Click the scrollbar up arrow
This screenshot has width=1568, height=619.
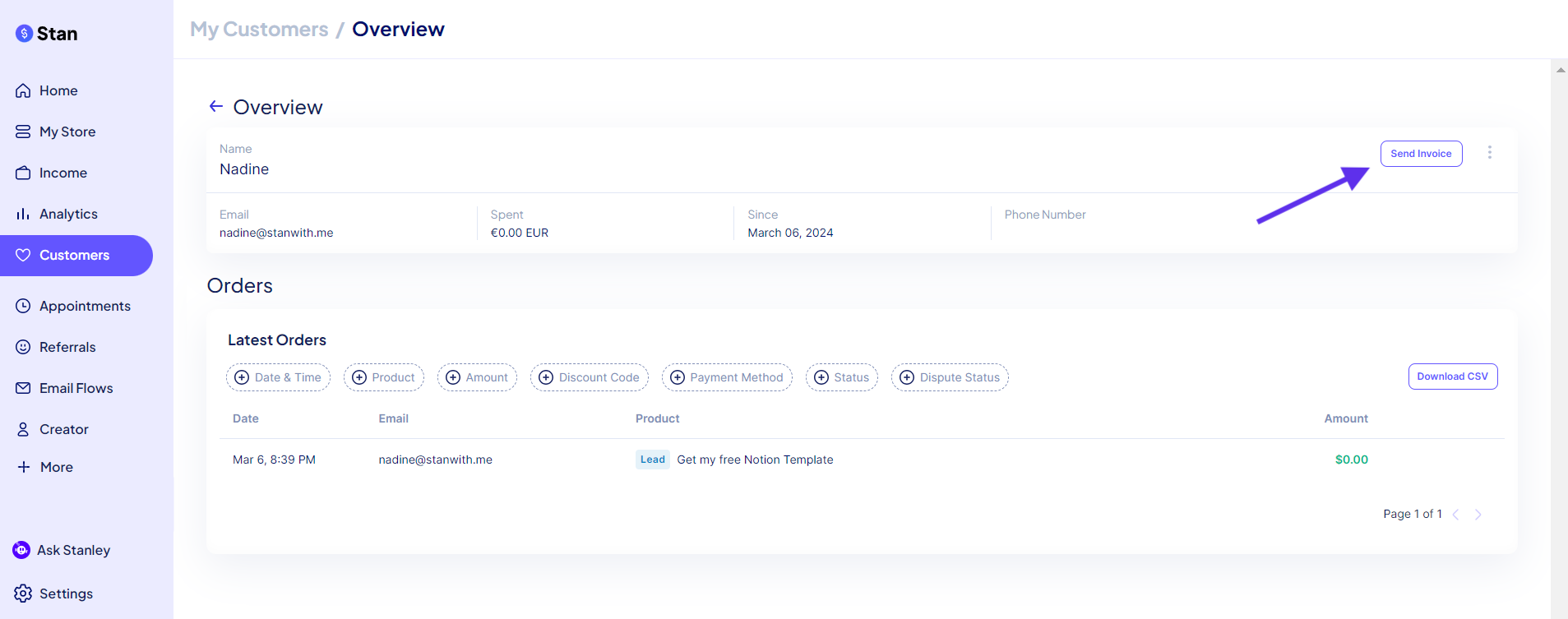(1560, 70)
